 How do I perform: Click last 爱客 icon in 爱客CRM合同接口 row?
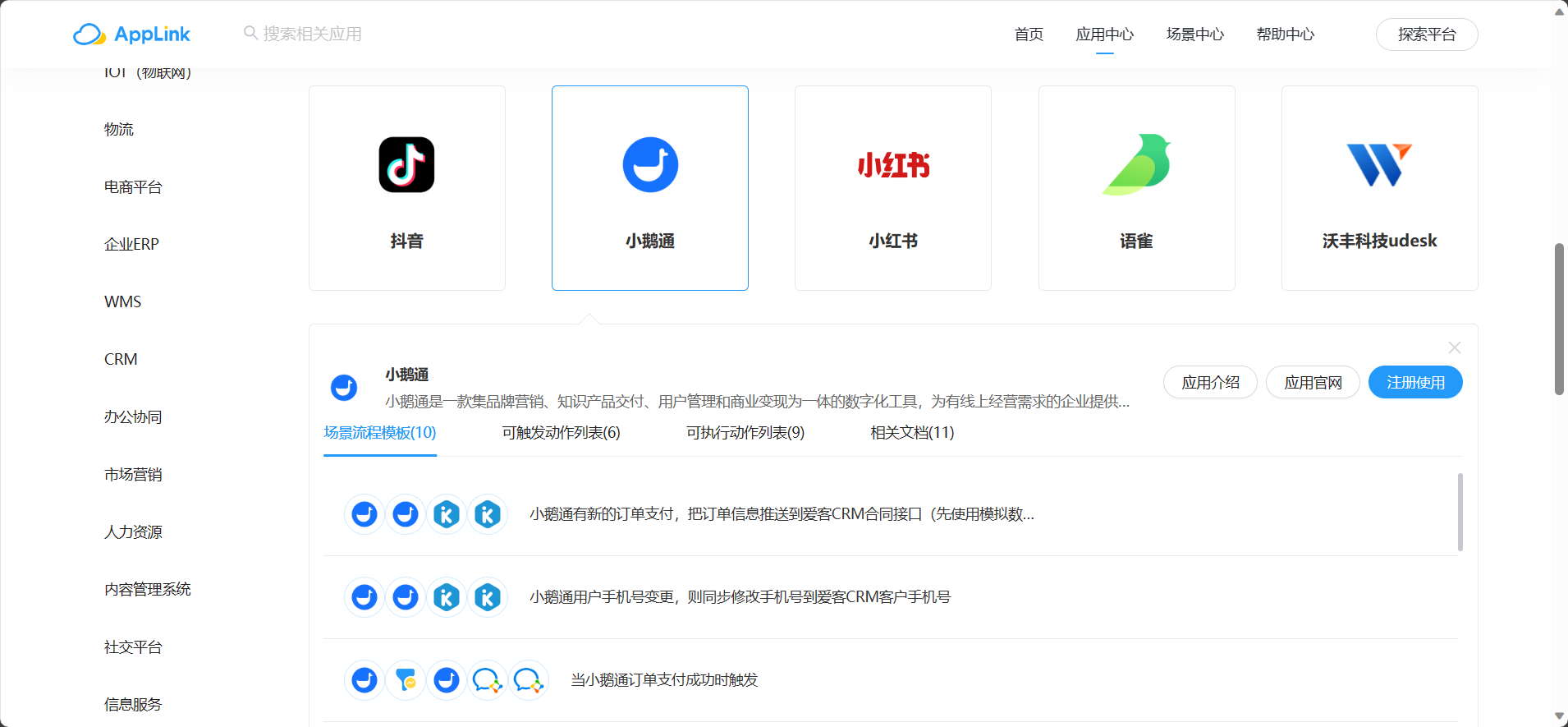tap(488, 514)
